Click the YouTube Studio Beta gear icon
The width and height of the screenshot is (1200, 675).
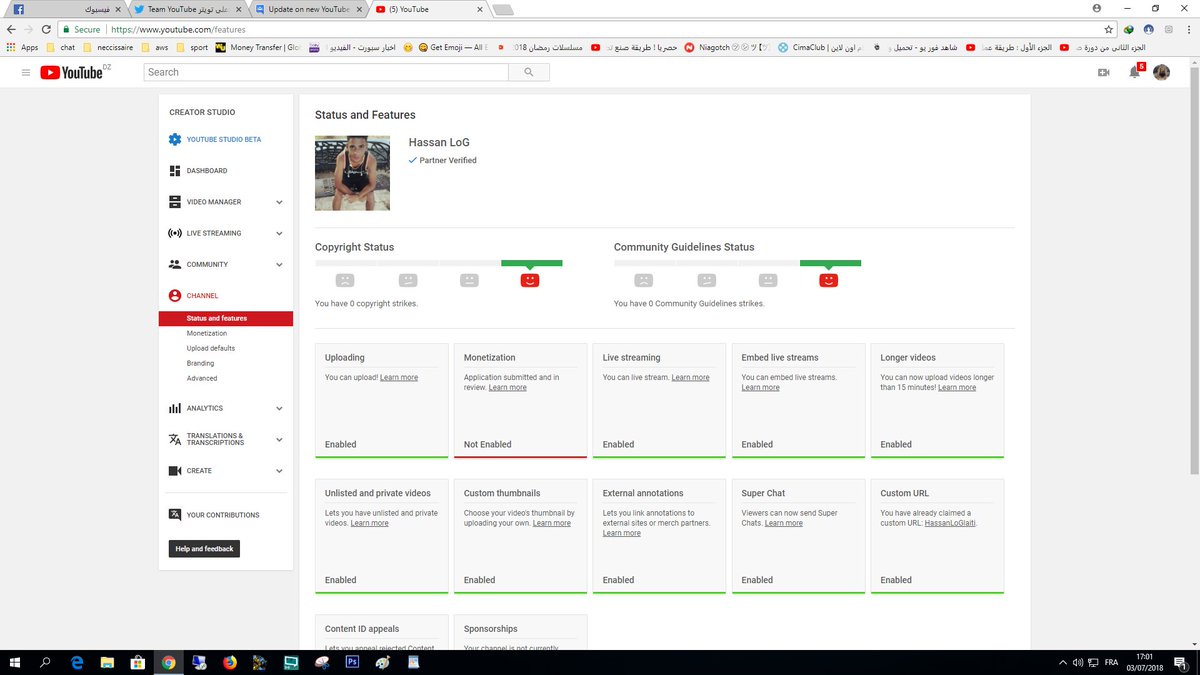tap(175, 139)
